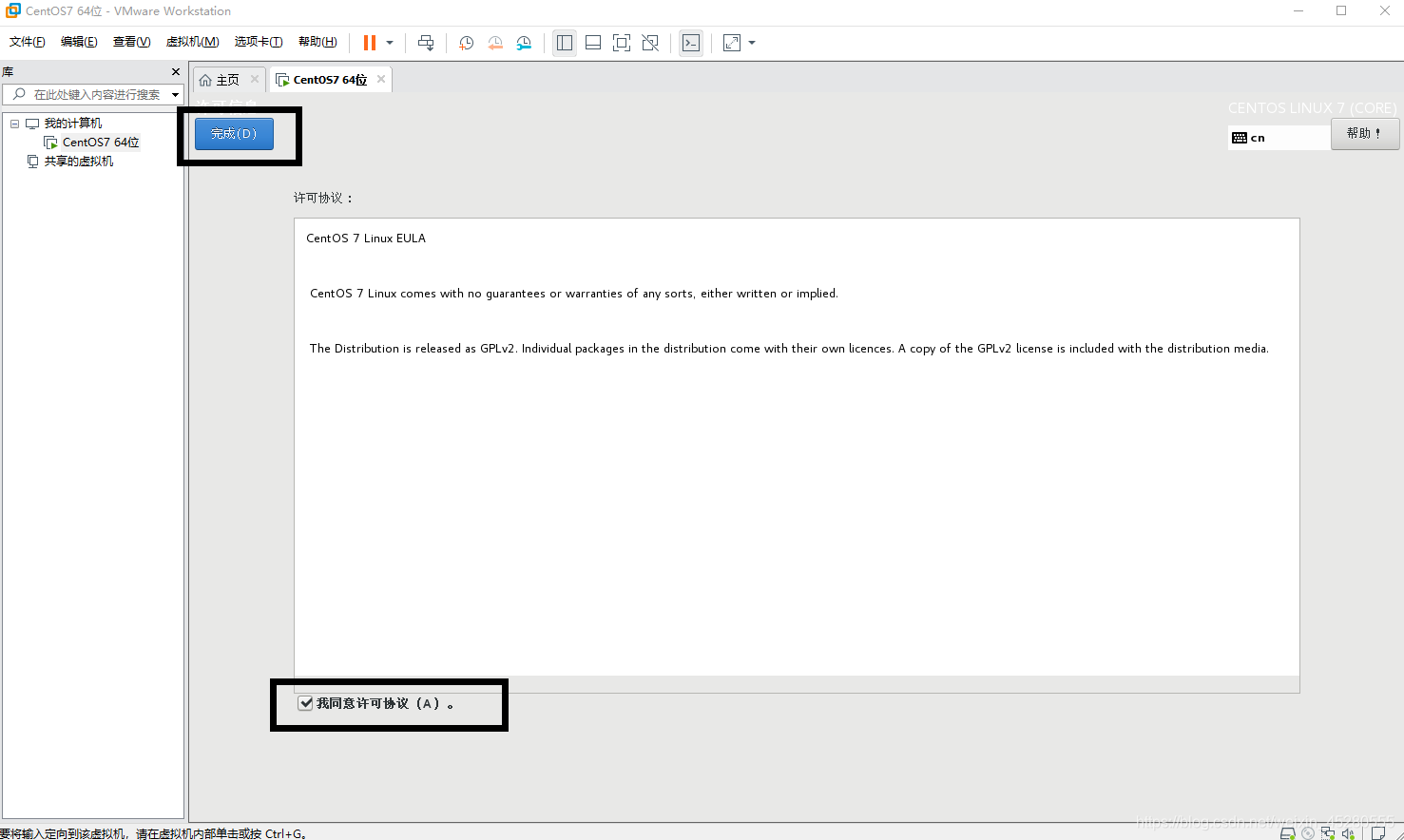Click the send Ctrl+Alt+Del toolbar icon
1404x840 pixels.
426,43
